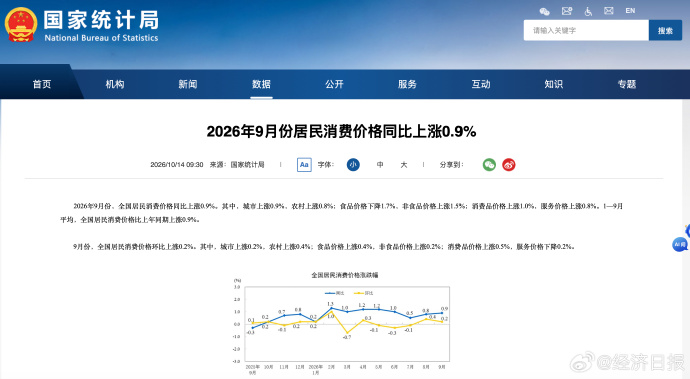Click the publish date 2026/10/14 09:30
The height and width of the screenshot is (379, 690).
click(177, 165)
